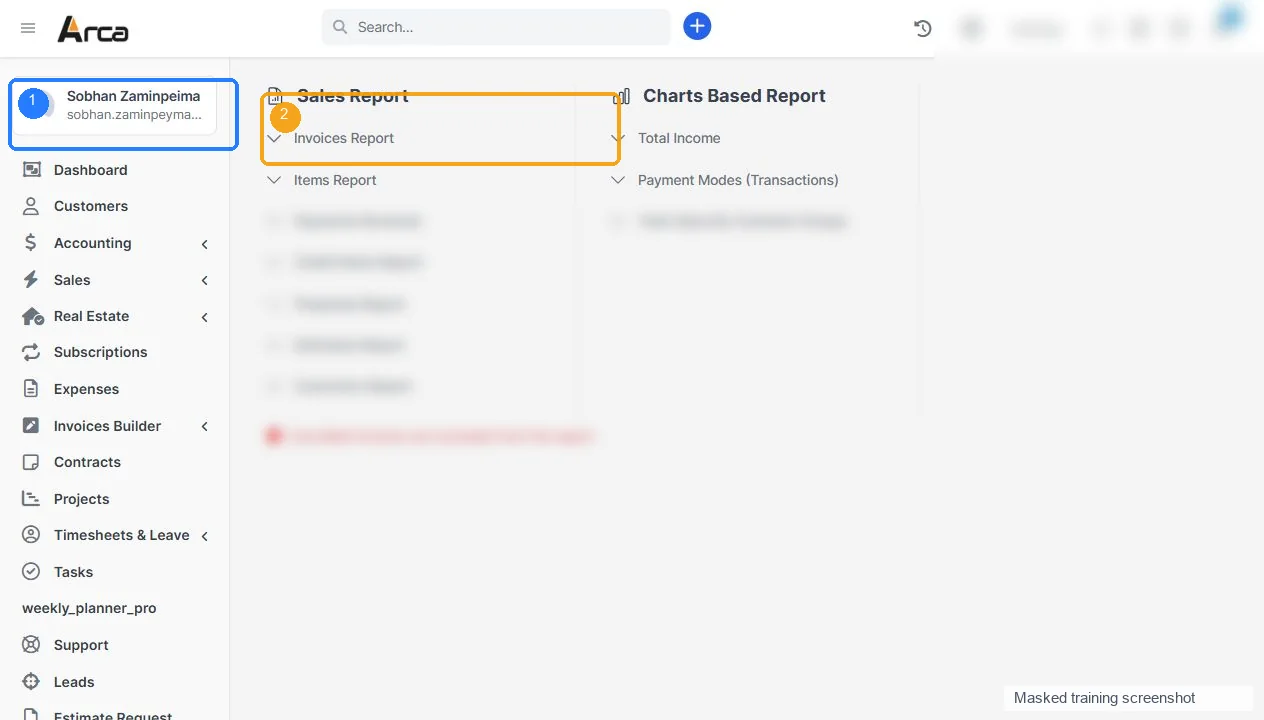Open the Contracts sidebar item
The height and width of the screenshot is (720, 1264).
pos(115,462)
